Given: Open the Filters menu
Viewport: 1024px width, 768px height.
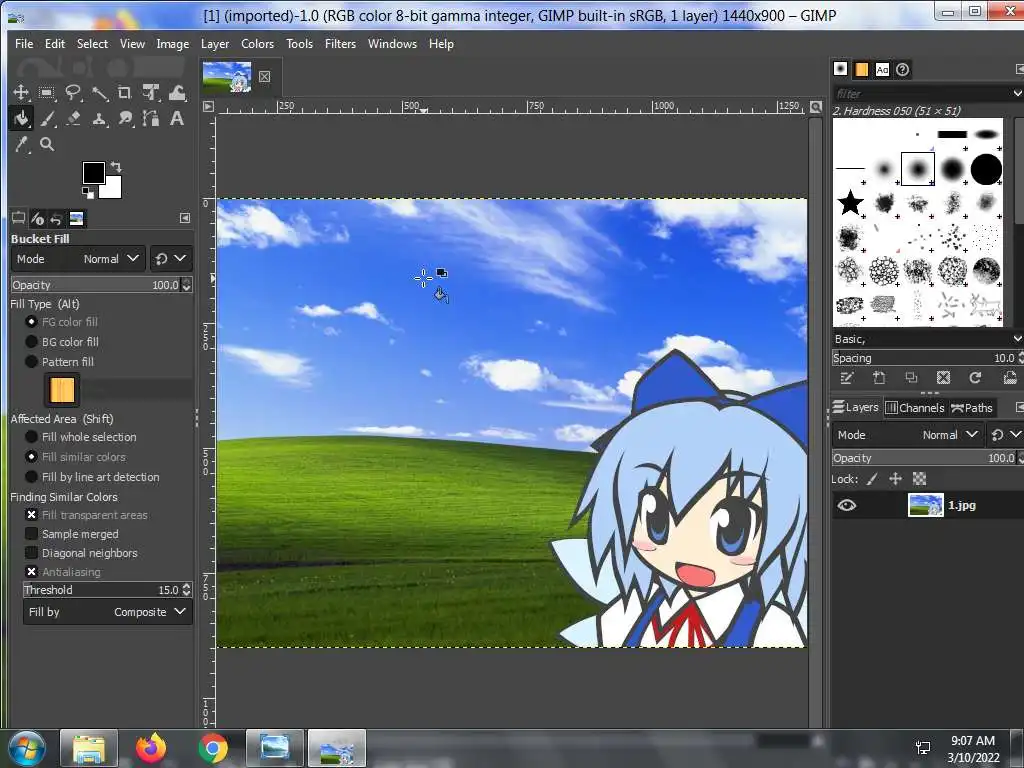Looking at the screenshot, I should tap(340, 44).
